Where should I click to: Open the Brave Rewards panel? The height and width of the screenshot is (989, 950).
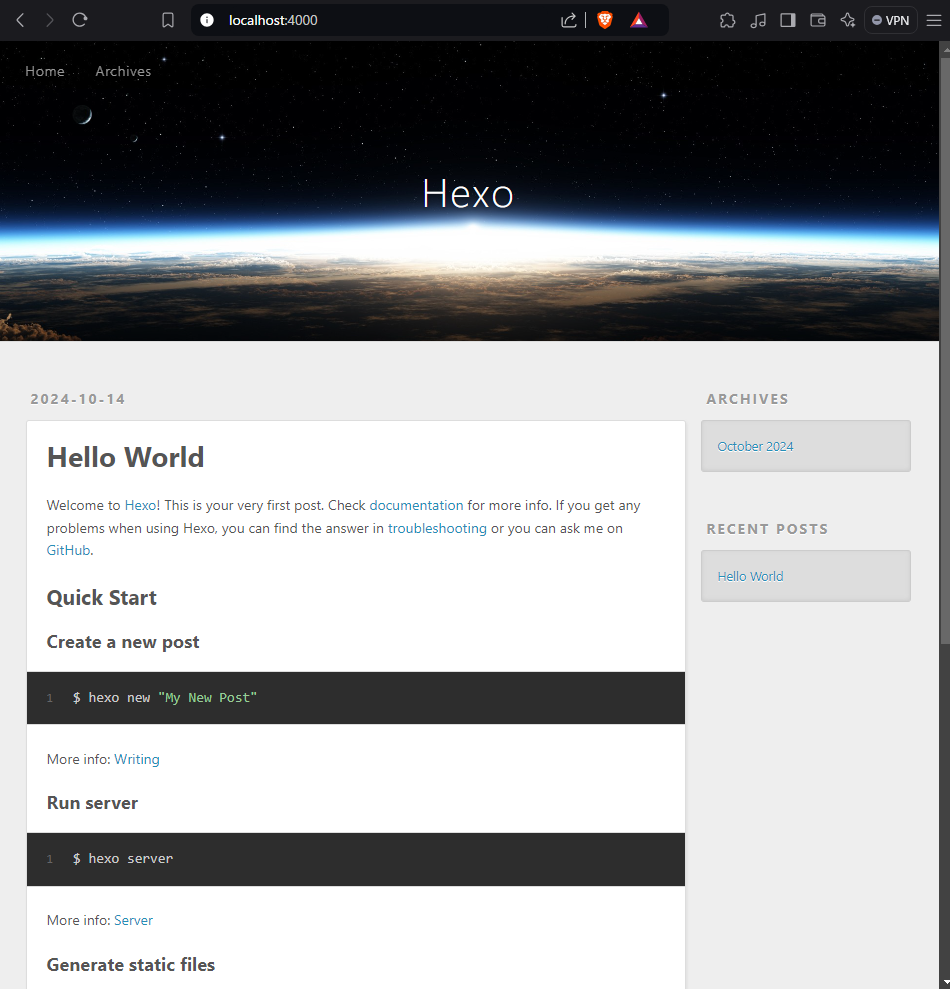pyautogui.click(x=638, y=19)
